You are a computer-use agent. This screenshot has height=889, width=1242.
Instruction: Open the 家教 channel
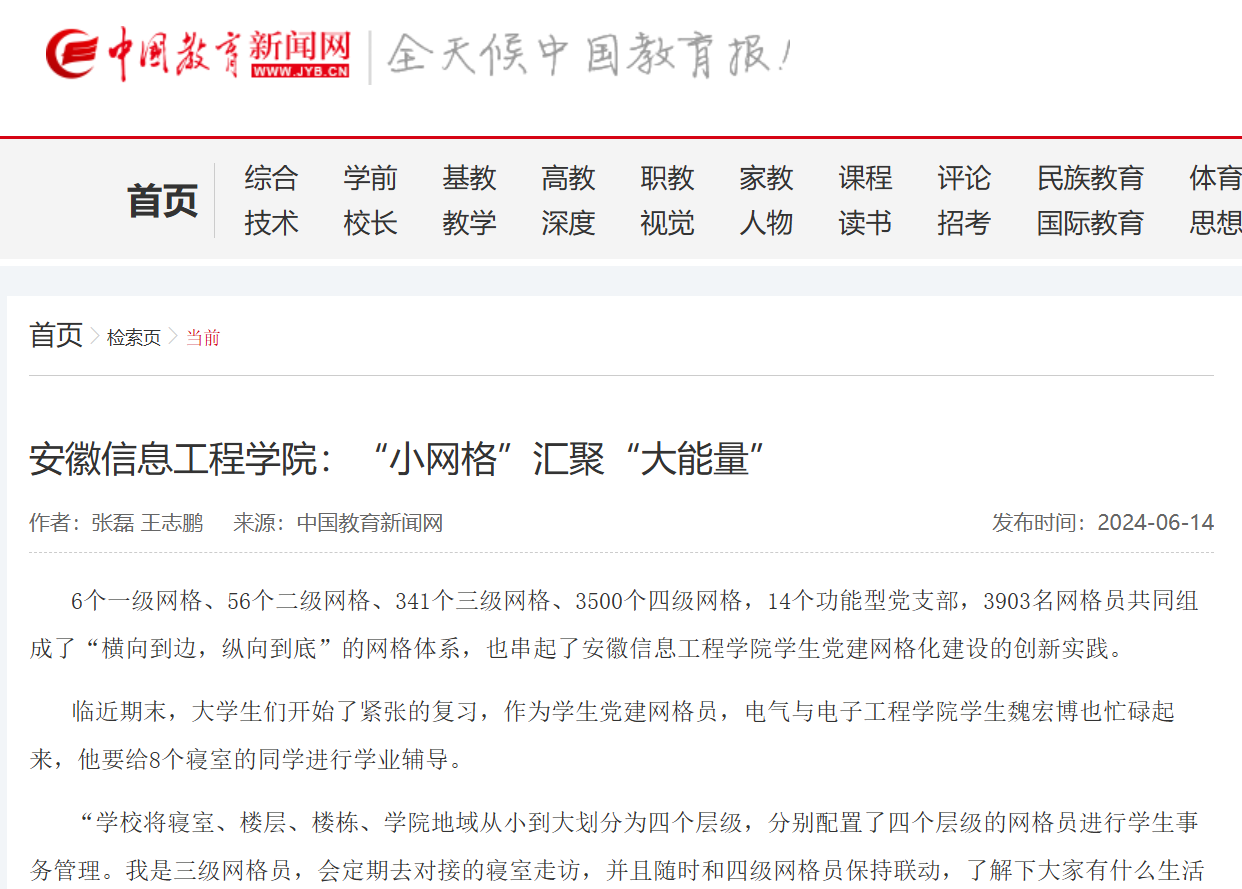(x=766, y=178)
